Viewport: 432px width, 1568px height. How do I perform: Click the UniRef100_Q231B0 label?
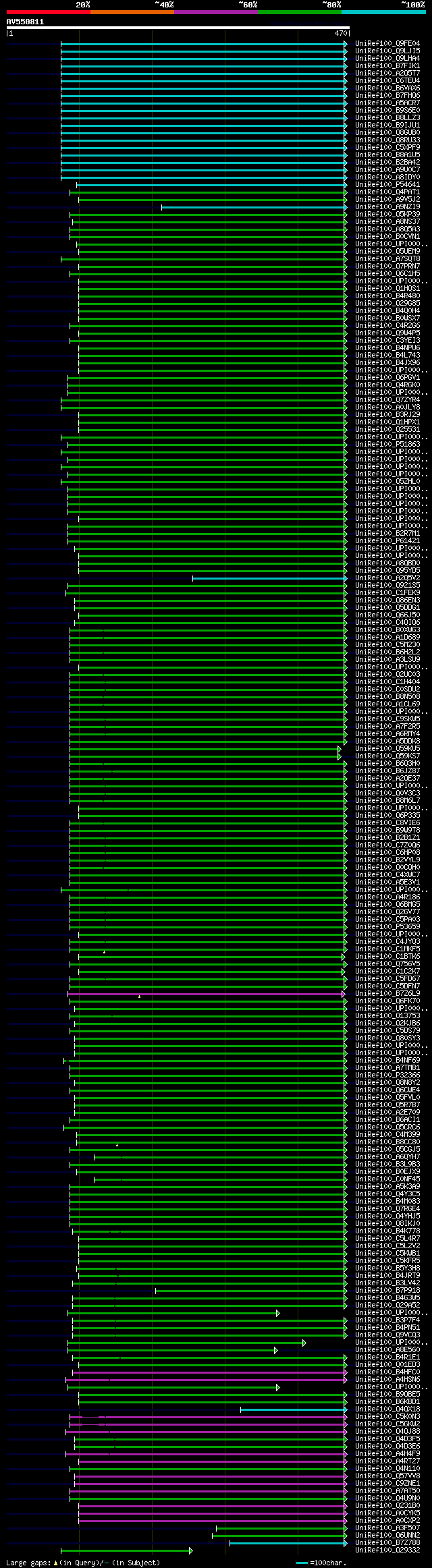tap(387, 1506)
